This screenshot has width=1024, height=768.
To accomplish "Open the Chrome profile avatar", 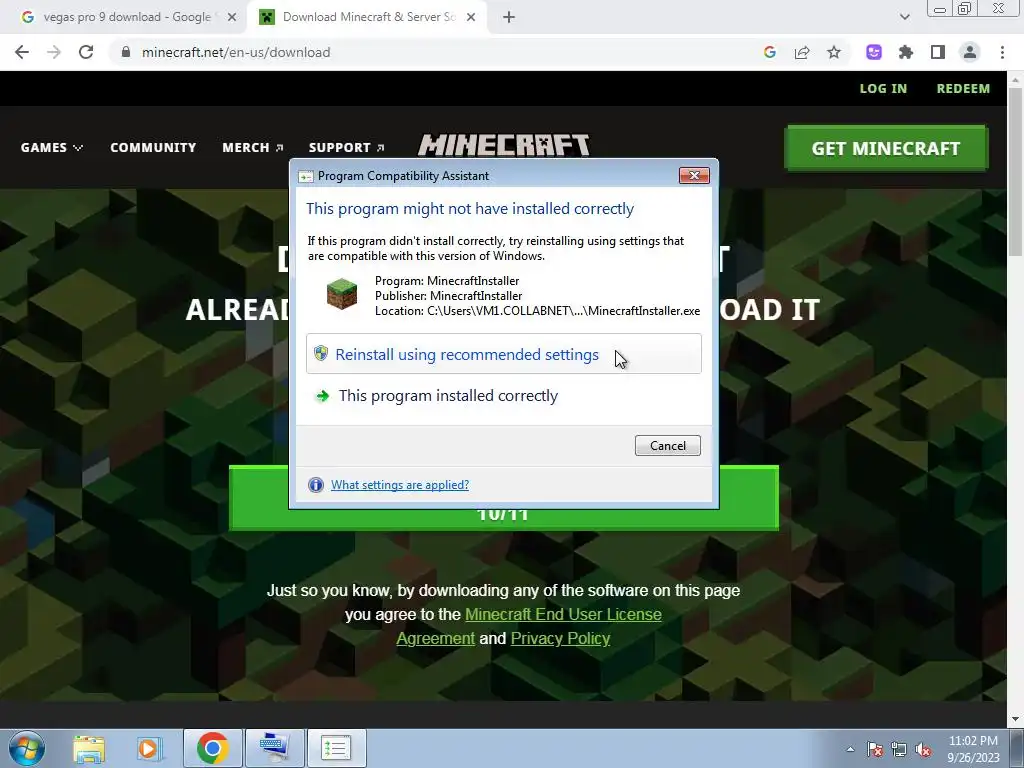I will tap(970, 52).
